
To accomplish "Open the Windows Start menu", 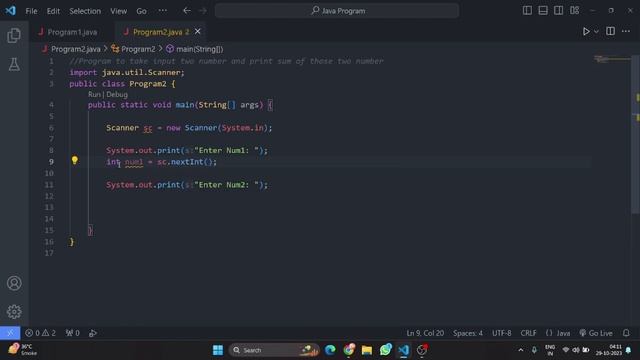I will coord(218,350).
